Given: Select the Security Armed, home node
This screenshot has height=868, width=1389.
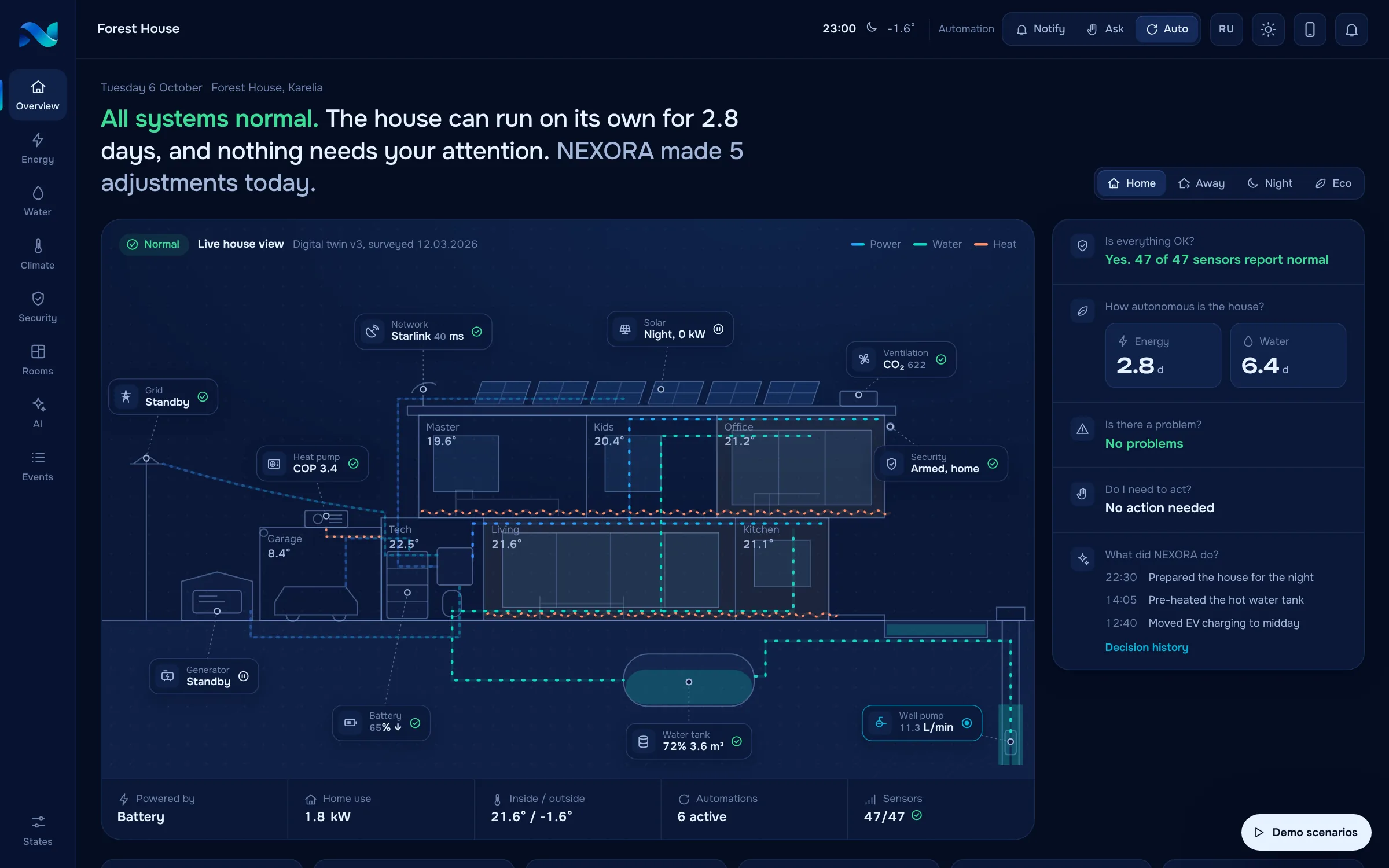Looking at the screenshot, I should (x=941, y=463).
